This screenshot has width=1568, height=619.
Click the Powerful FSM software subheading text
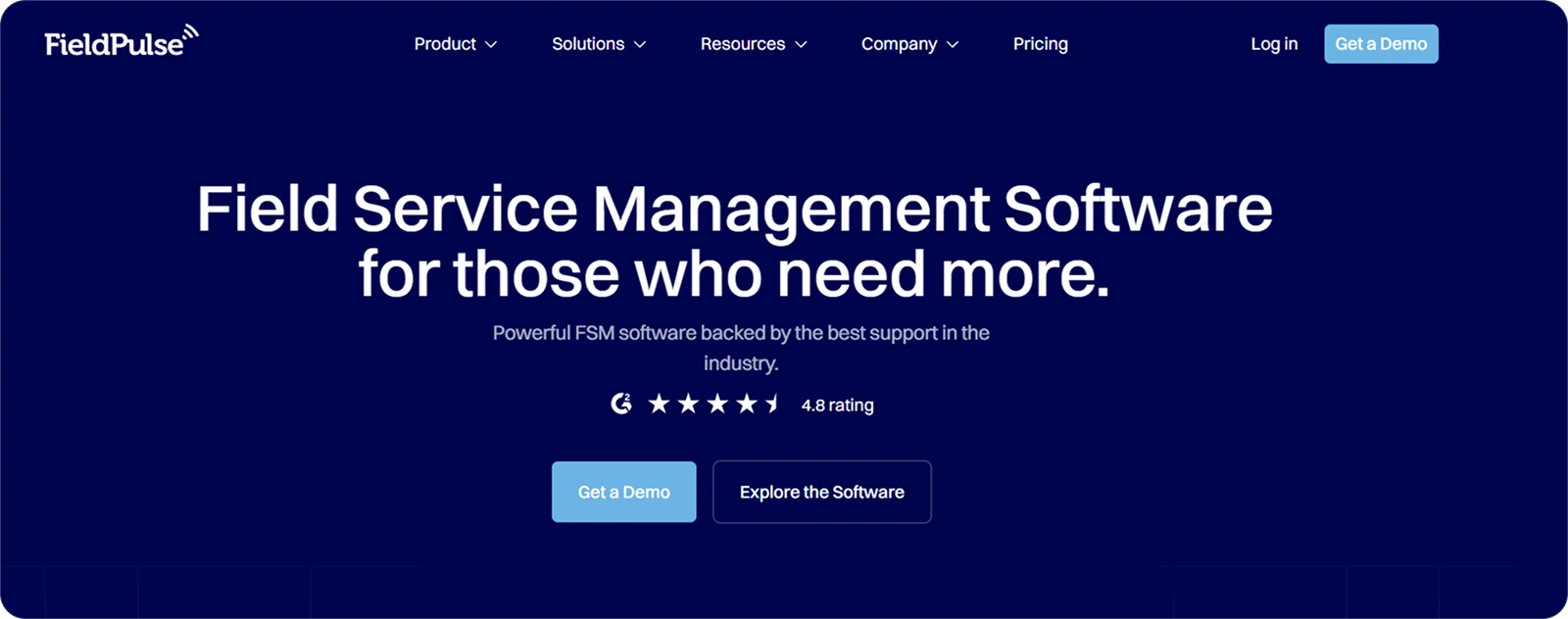click(x=741, y=348)
